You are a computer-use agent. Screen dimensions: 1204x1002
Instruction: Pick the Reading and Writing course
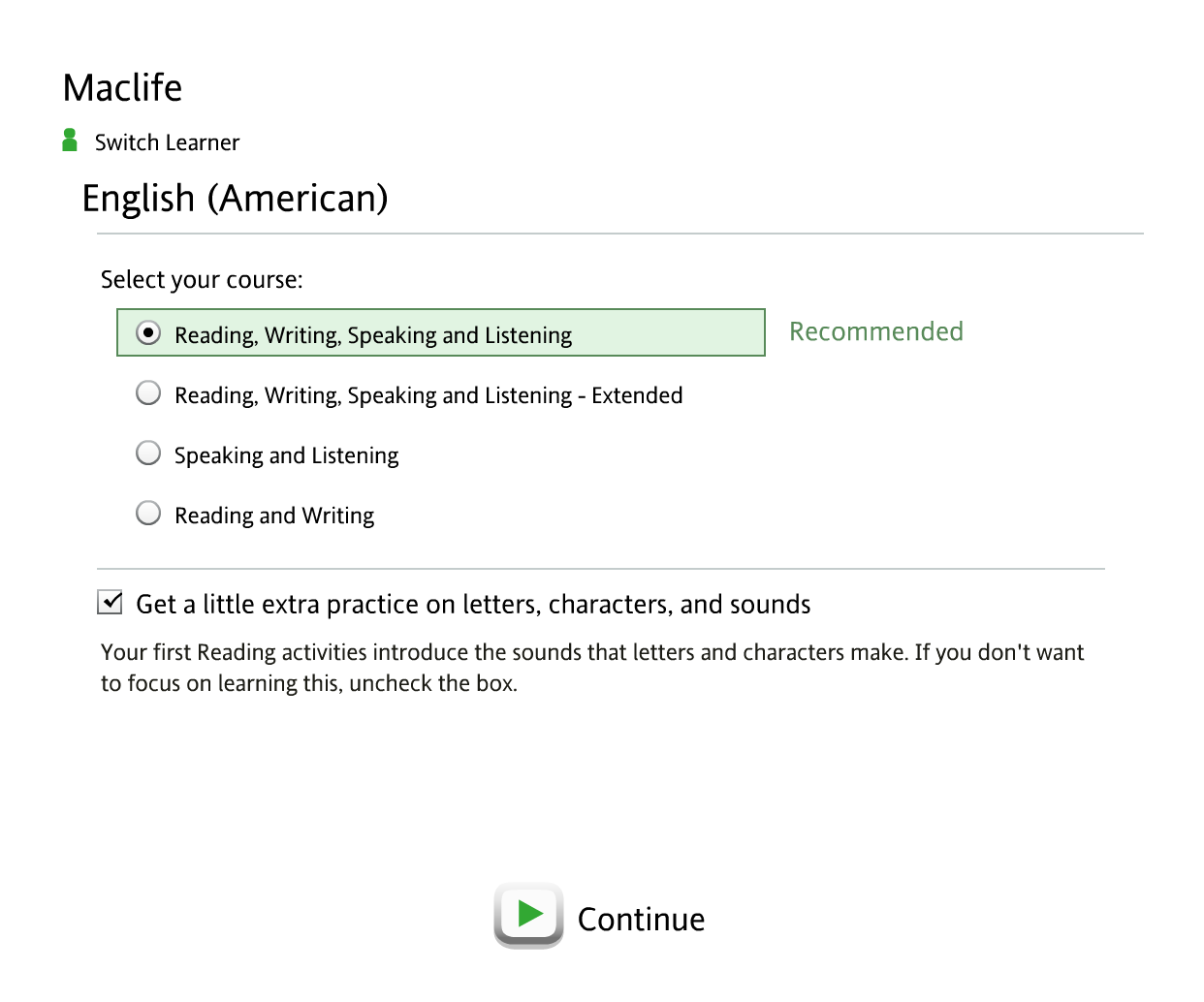click(x=148, y=513)
